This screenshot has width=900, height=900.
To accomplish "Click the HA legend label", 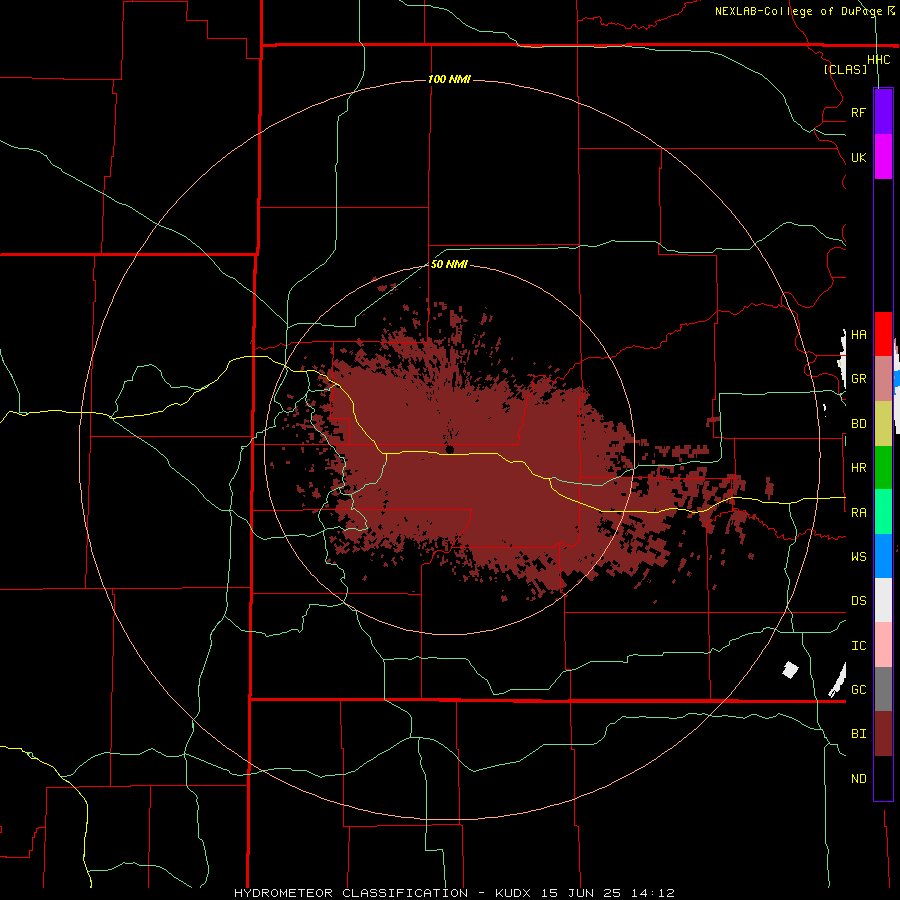I will point(858,334).
